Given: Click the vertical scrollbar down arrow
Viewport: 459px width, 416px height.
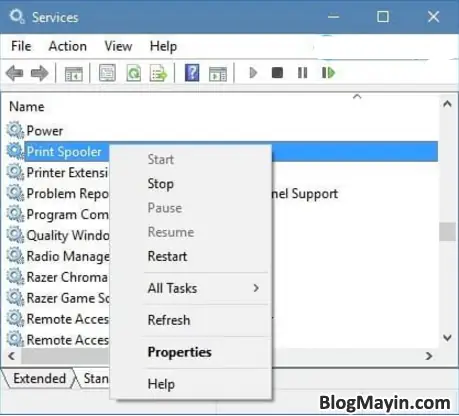Looking at the screenshot, I should click(x=447, y=338).
